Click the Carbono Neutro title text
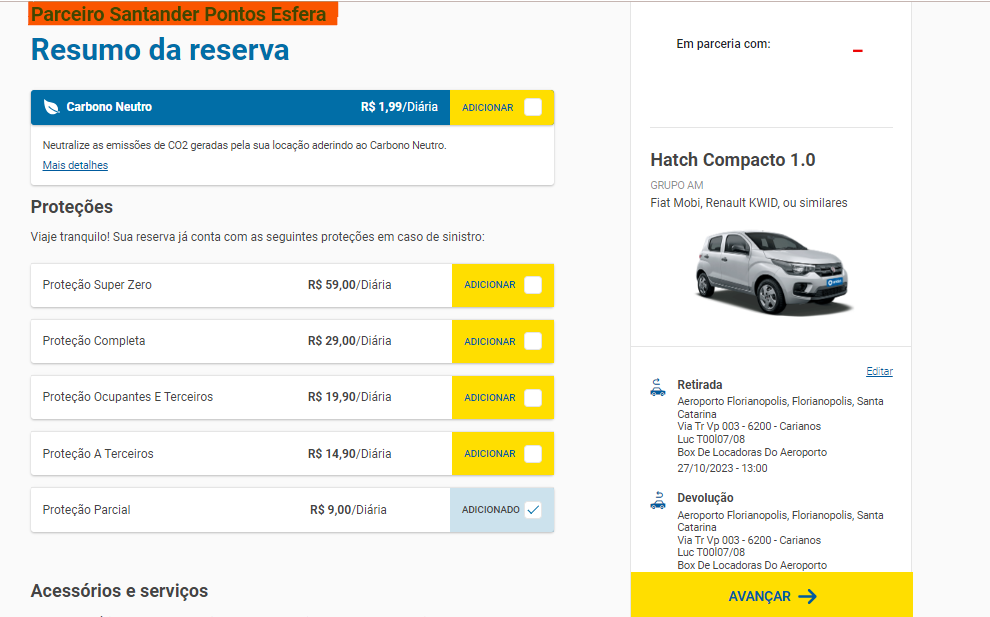The height and width of the screenshot is (617, 990). (109, 107)
